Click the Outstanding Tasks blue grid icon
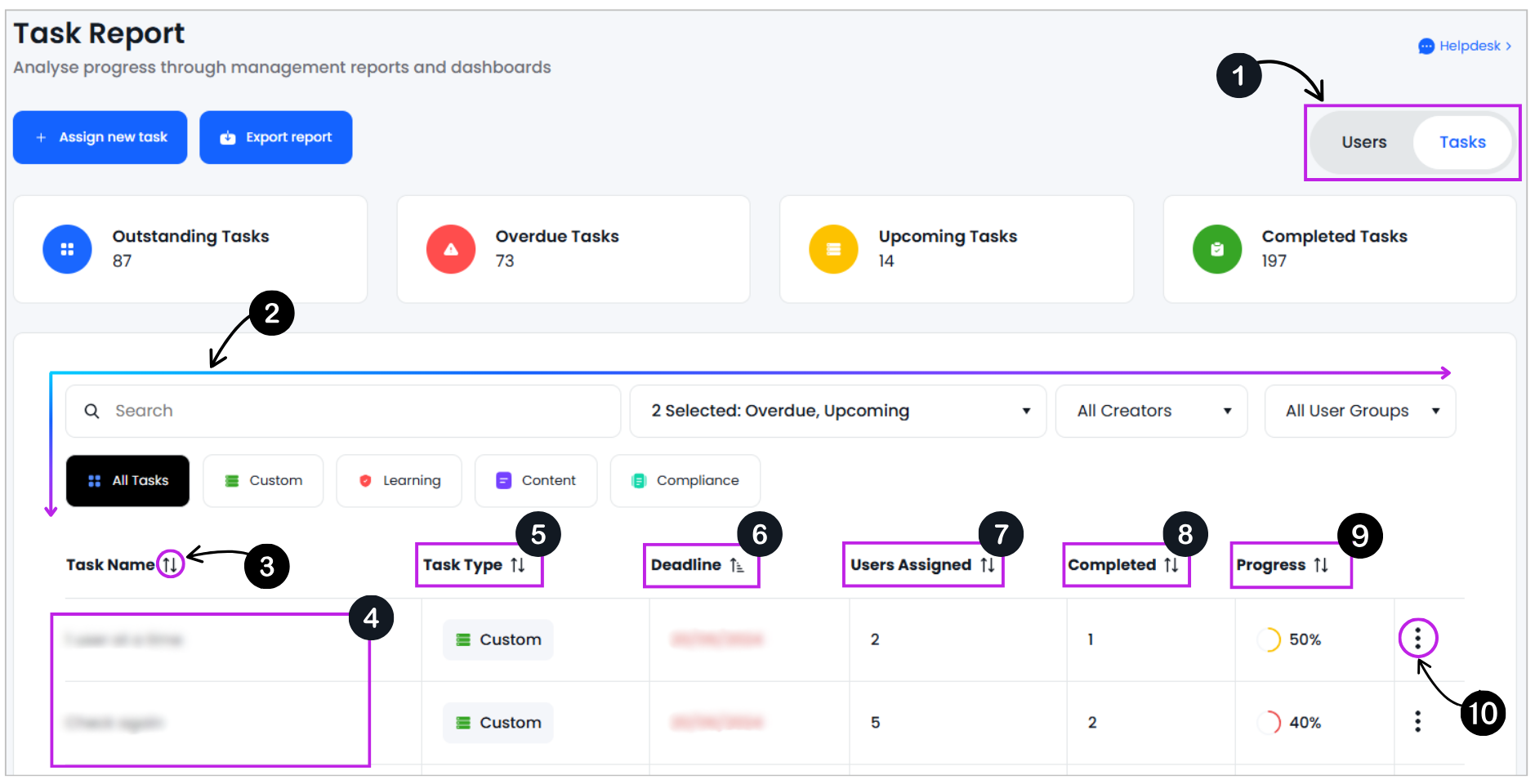The width and height of the screenshot is (1535, 784). [67, 249]
